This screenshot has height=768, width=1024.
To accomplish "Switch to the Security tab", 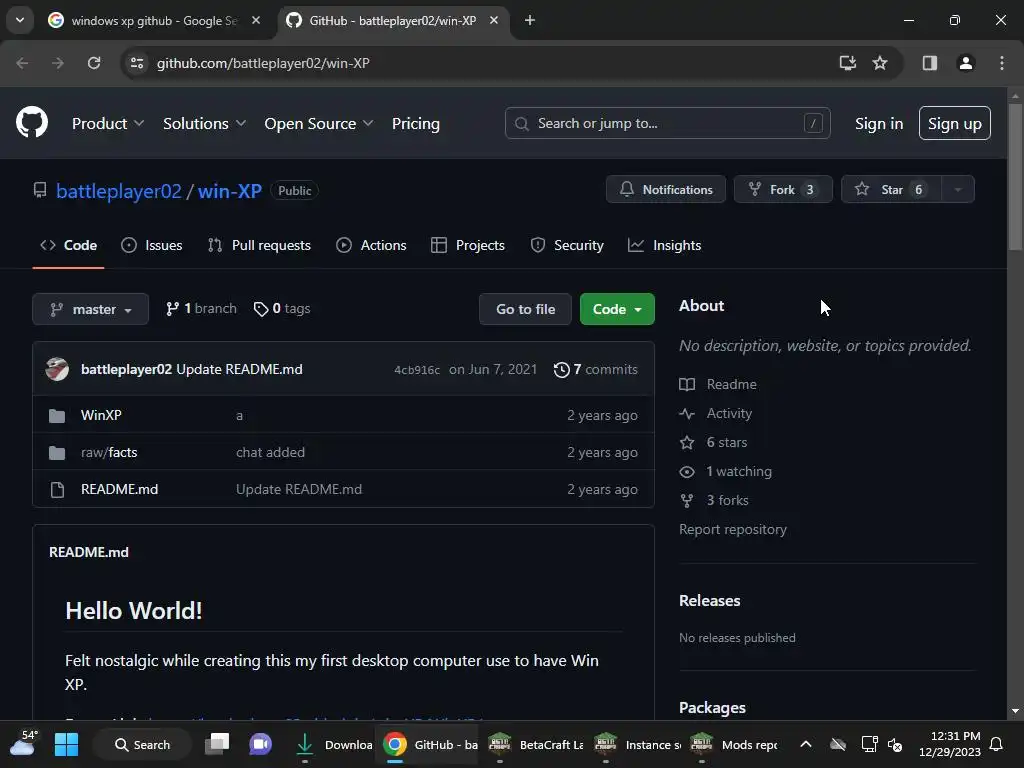I will pyautogui.click(x=567, y=246).
